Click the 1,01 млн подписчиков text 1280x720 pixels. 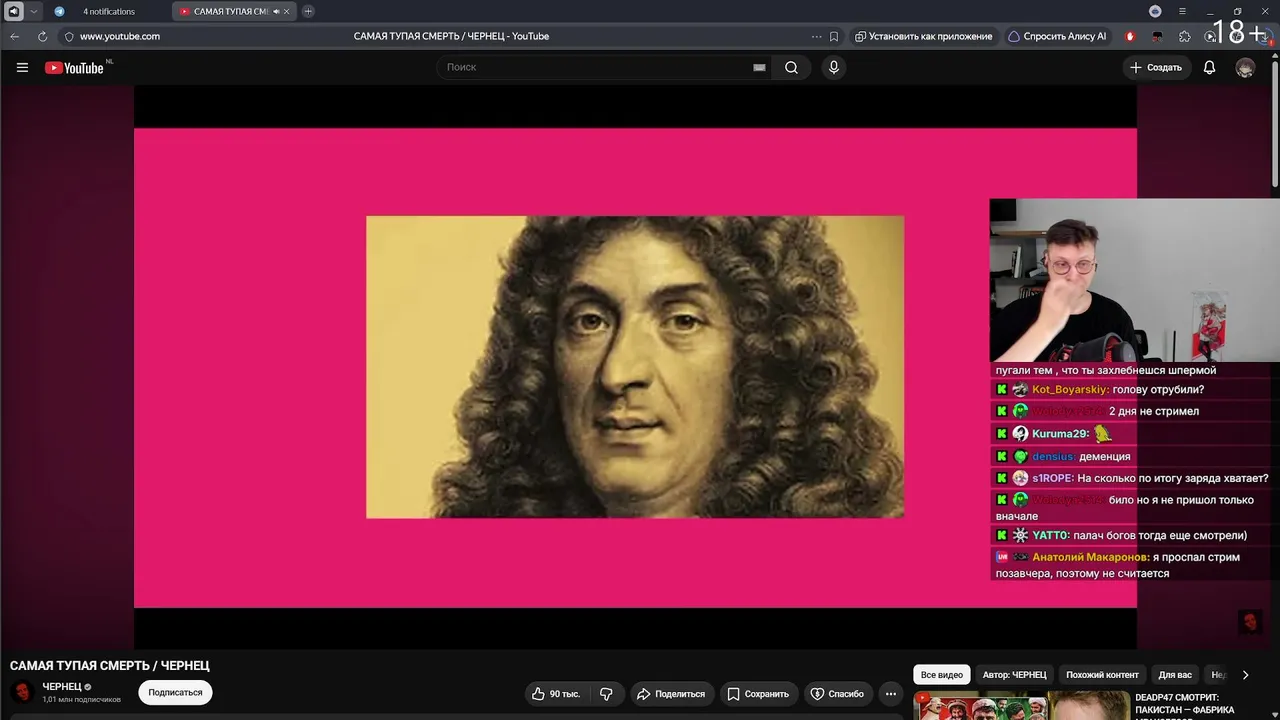coord(81,700)
